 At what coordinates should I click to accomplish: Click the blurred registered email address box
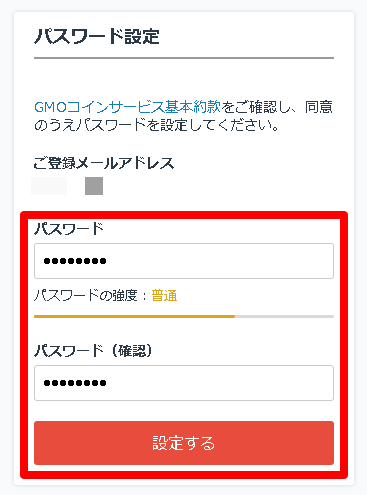coord(49,186)
